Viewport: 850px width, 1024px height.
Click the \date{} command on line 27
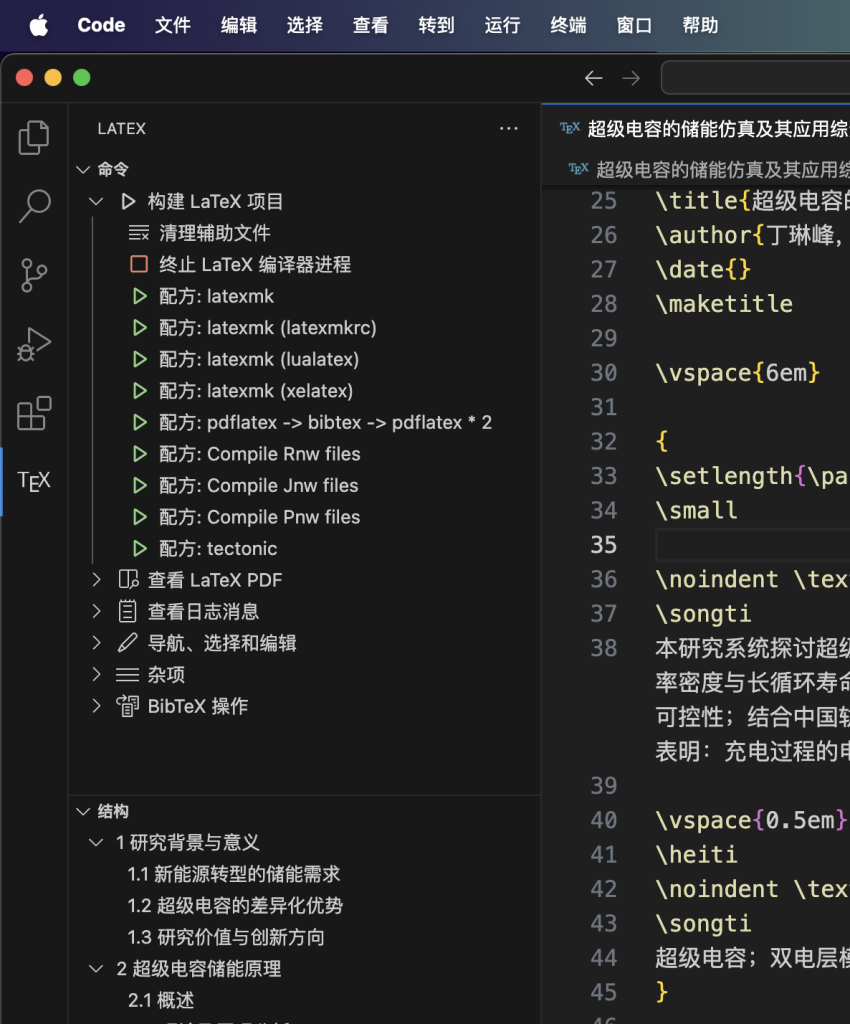click(x=703, y=270)
